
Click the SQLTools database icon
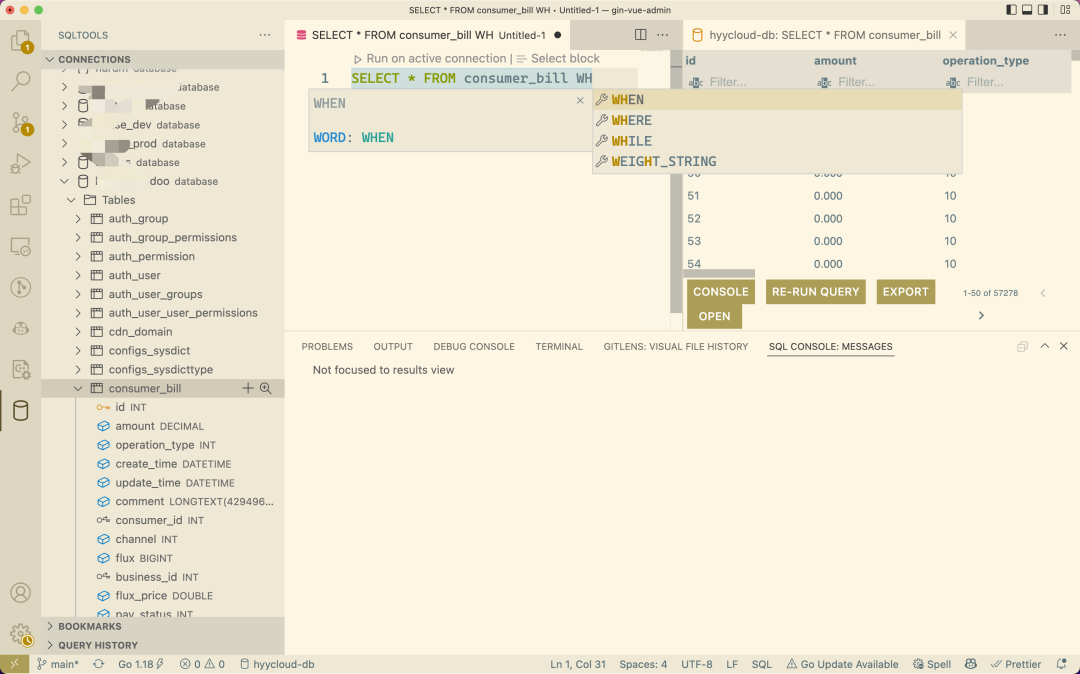click(20, 411)
